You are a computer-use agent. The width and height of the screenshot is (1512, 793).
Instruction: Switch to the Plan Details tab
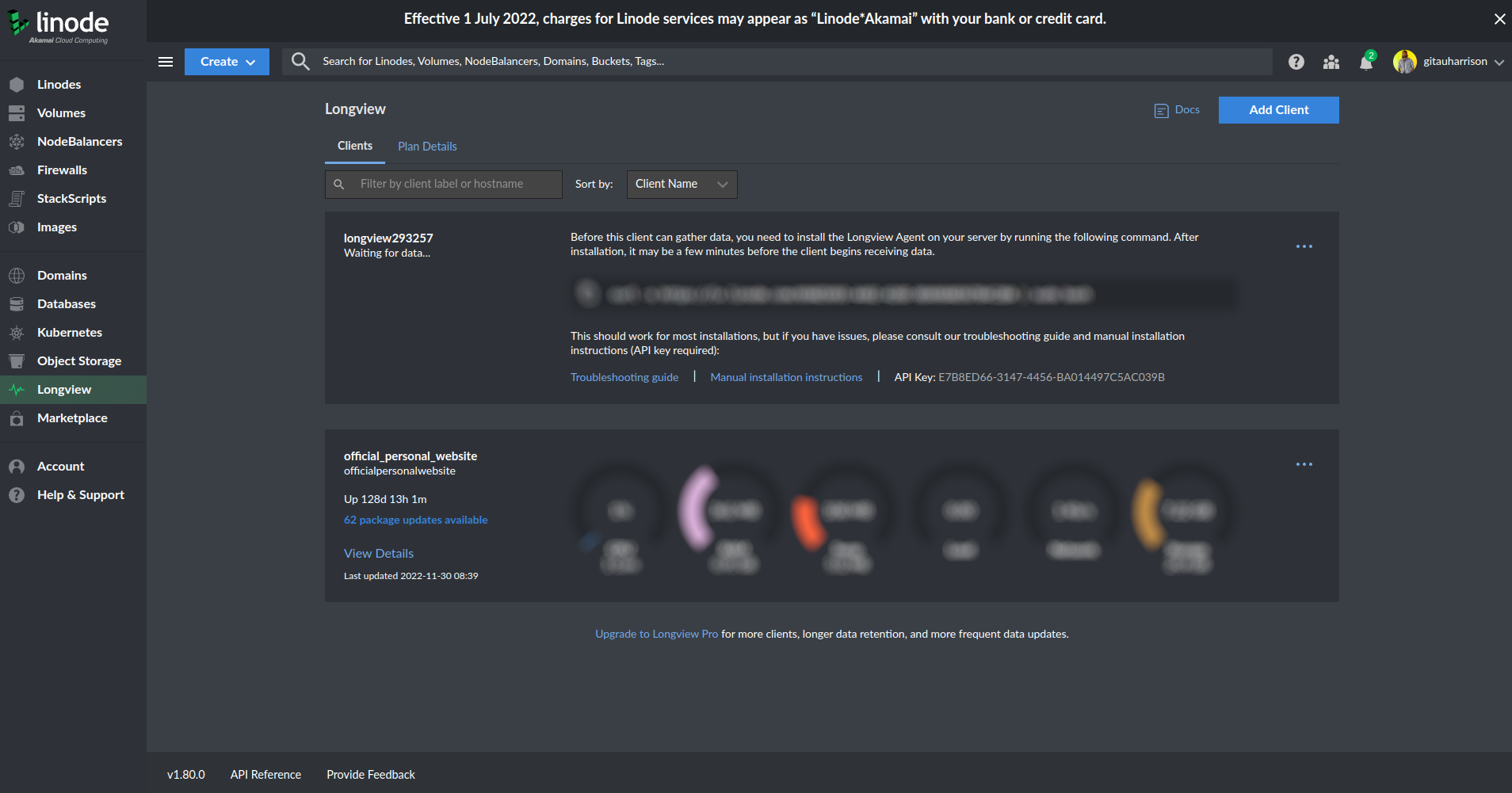pos(427,147)
